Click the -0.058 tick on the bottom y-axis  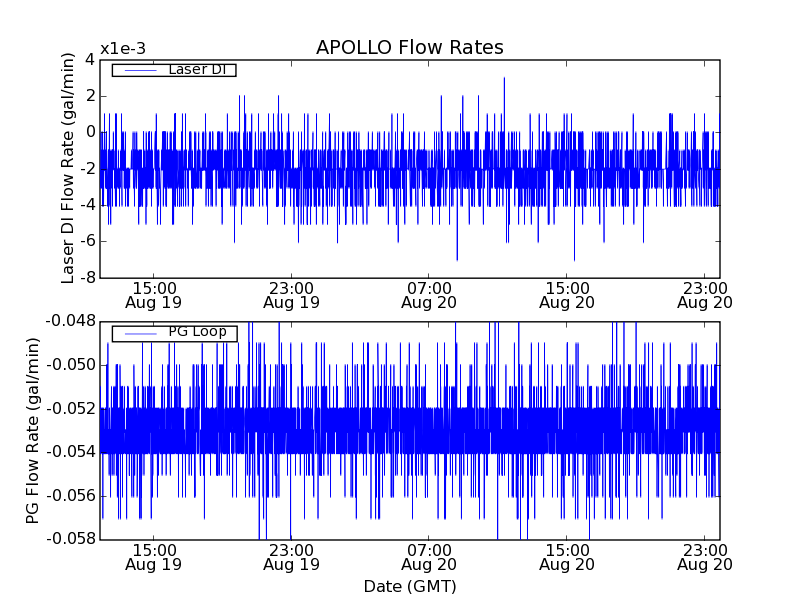coord(69,539)
